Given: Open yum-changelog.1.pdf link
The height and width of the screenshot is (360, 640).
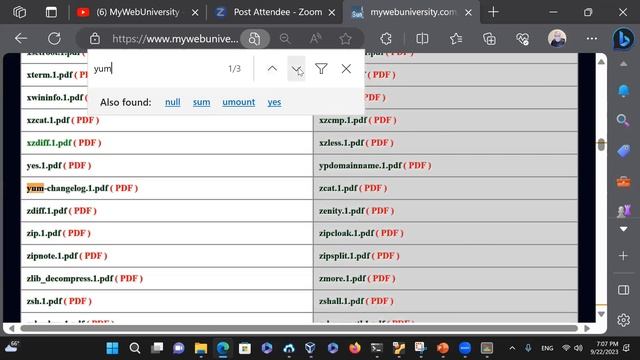Looking at the screenshot, I should (68, 188).
